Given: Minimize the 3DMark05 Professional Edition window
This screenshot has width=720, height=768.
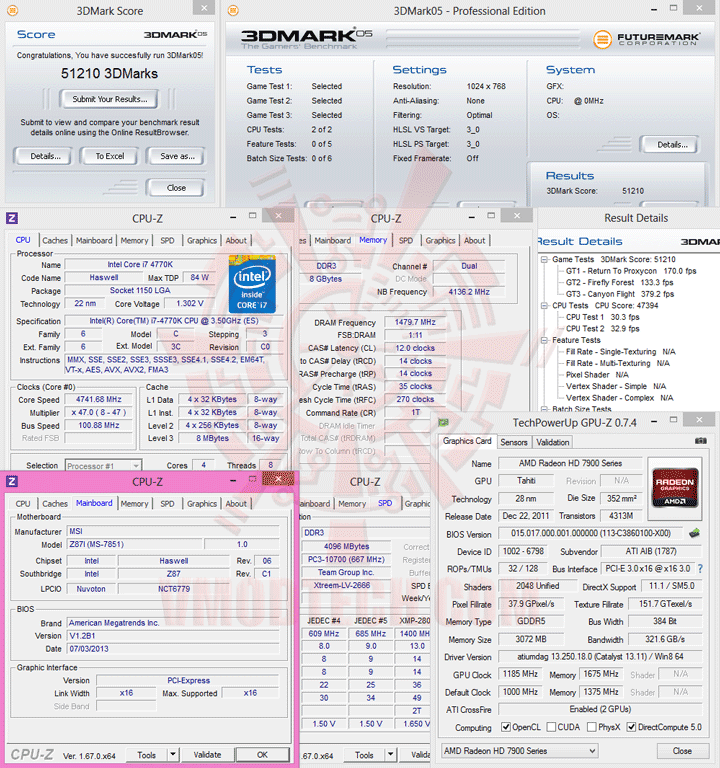Looking at the screenshot, I should 654,10.
